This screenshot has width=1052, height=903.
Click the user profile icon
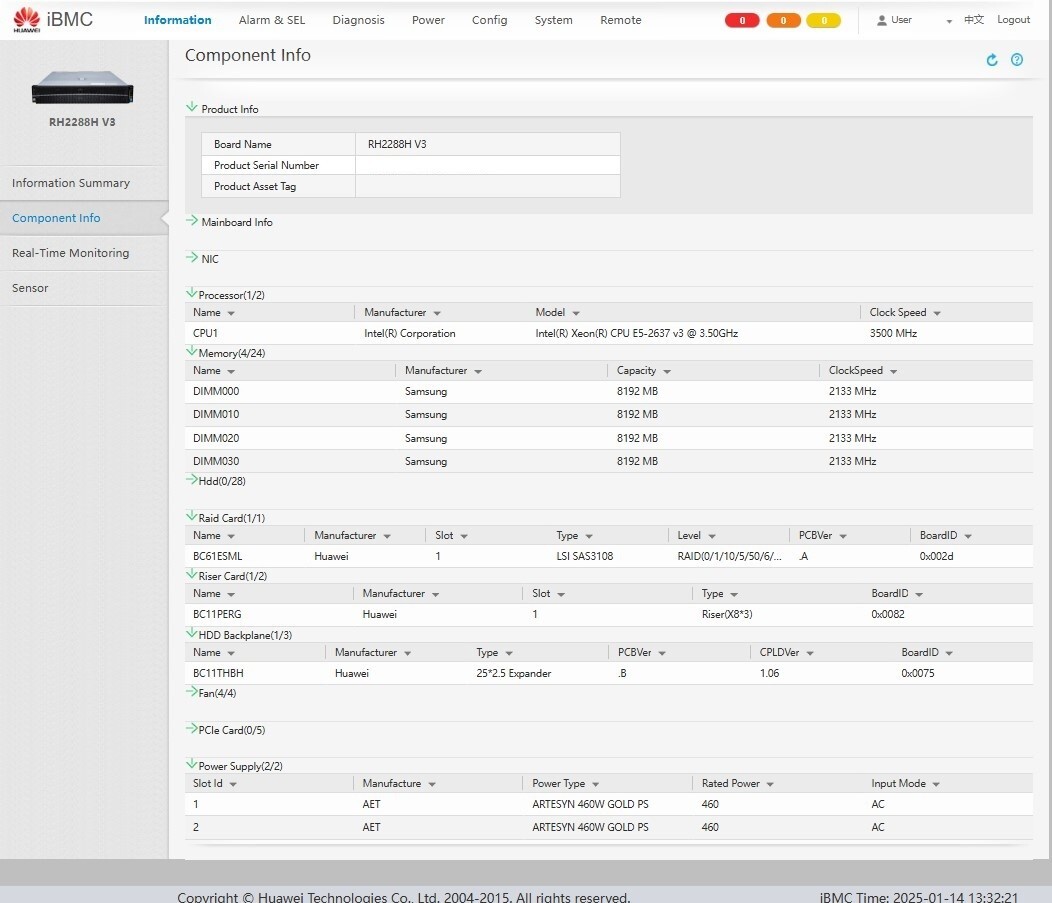882,20
